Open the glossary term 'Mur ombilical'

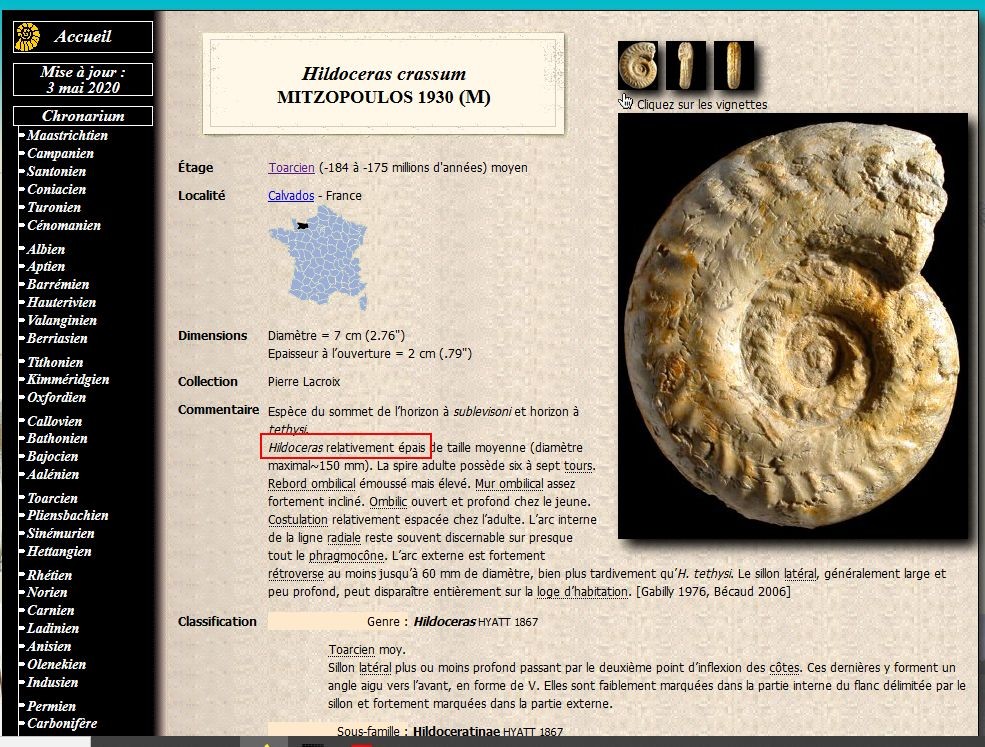point(509,484)
